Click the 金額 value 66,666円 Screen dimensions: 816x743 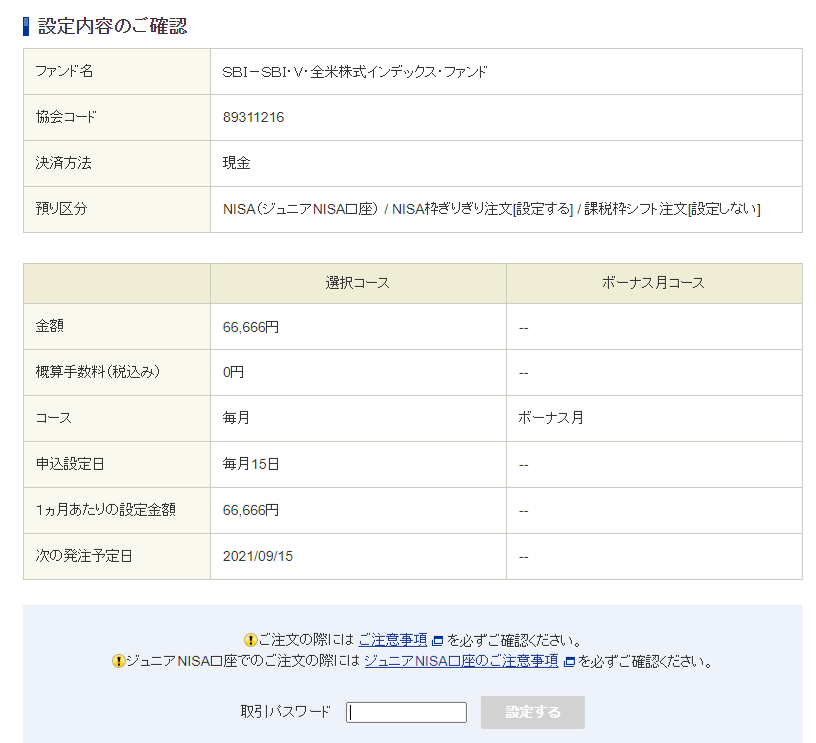coord(251,327)
